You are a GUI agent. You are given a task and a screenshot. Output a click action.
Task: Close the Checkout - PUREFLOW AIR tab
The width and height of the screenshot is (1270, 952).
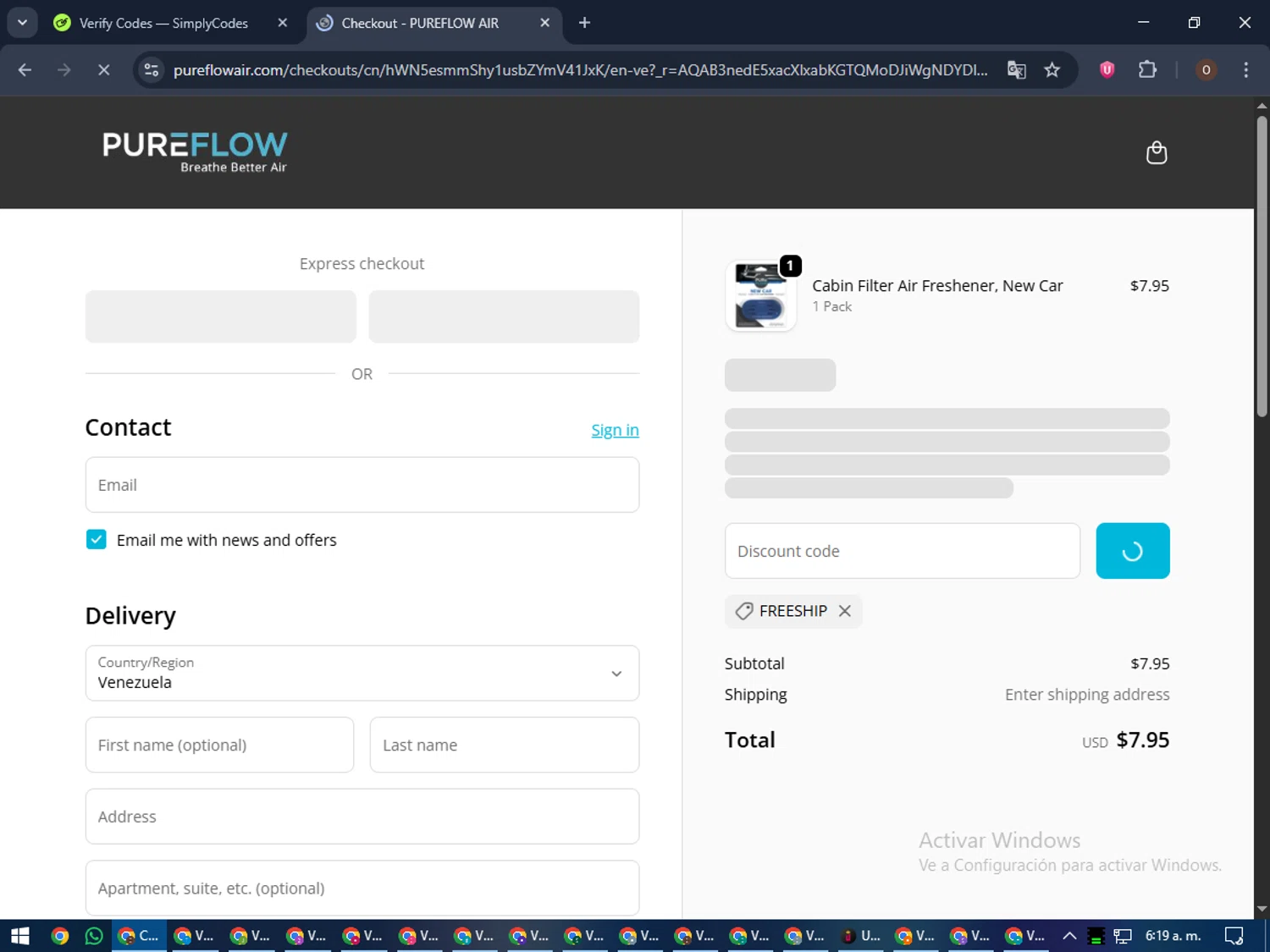pos(545,23)
